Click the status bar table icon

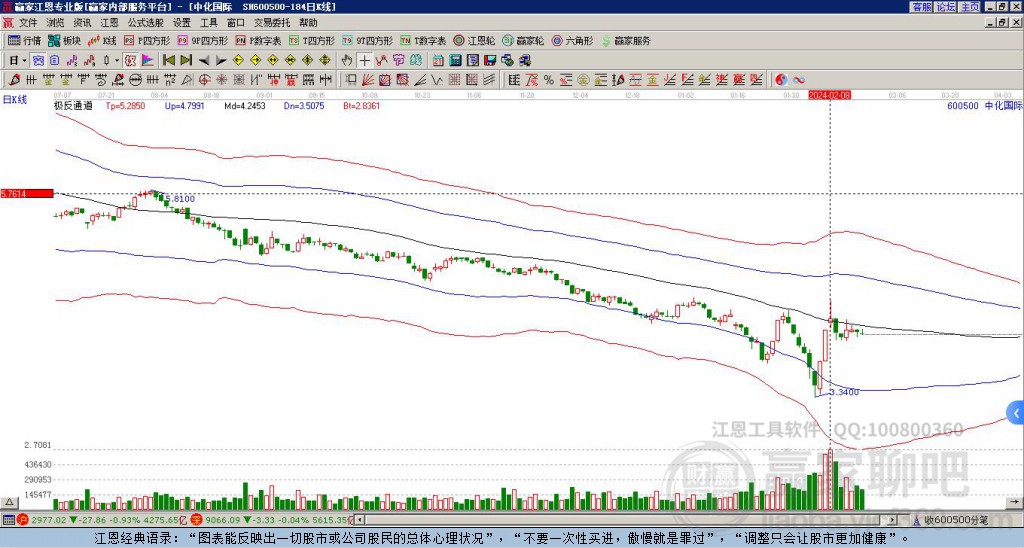(x=8, y=520)
